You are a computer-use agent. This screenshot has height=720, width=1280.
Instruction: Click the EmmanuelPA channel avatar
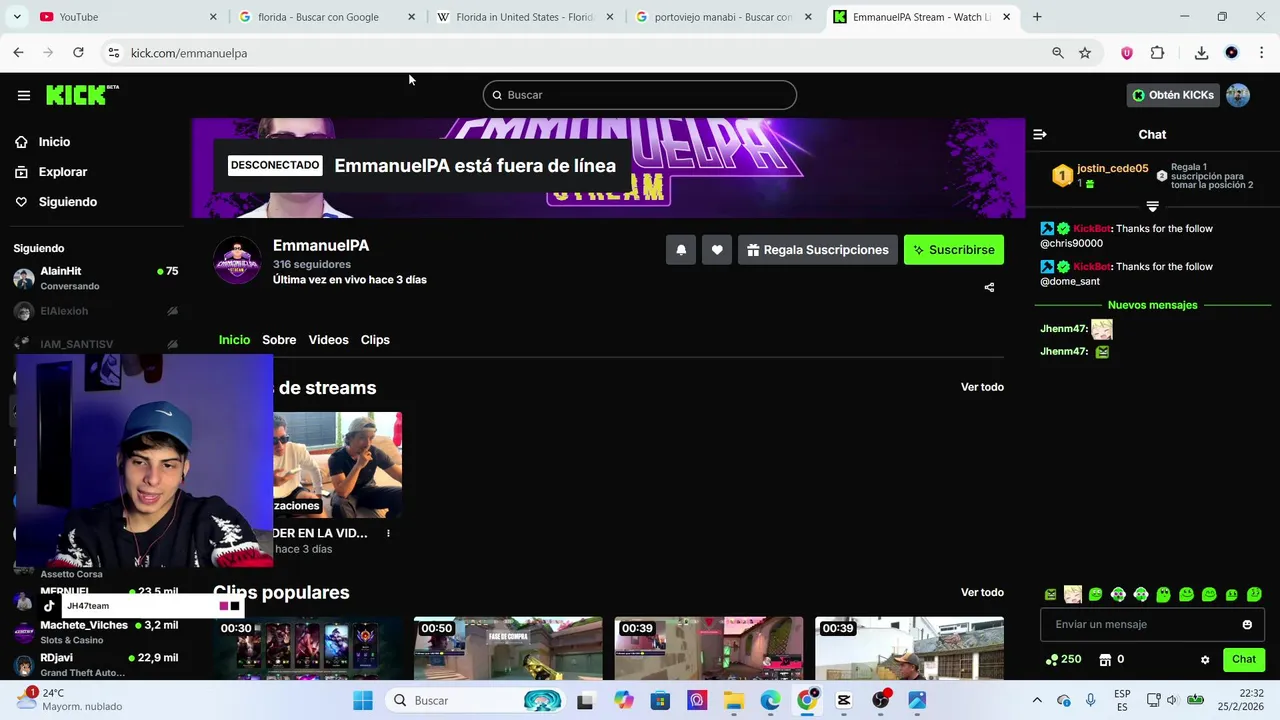(x=238, y=261)
